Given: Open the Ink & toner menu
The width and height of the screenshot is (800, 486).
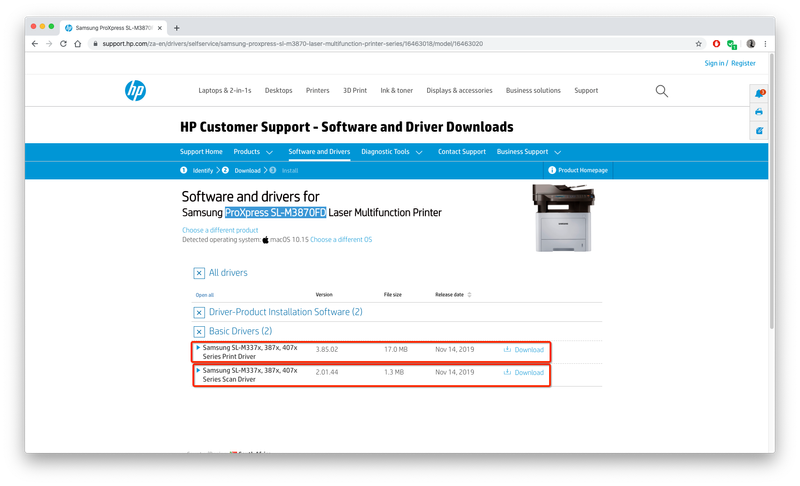Looking at the screenshot, I should click(x=396, y=90).
